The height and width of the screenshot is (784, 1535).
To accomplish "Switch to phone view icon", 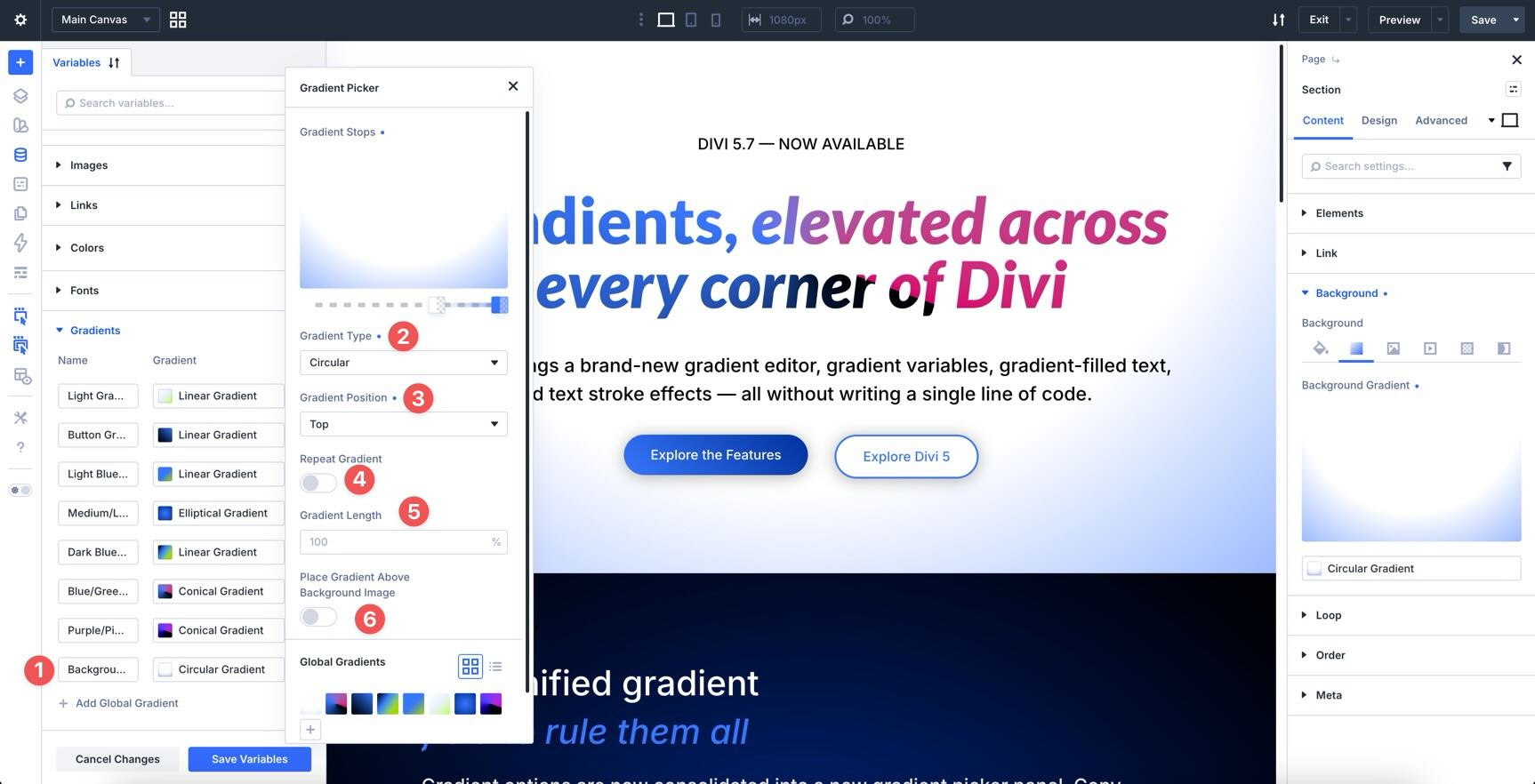I will tap(716, 20).
